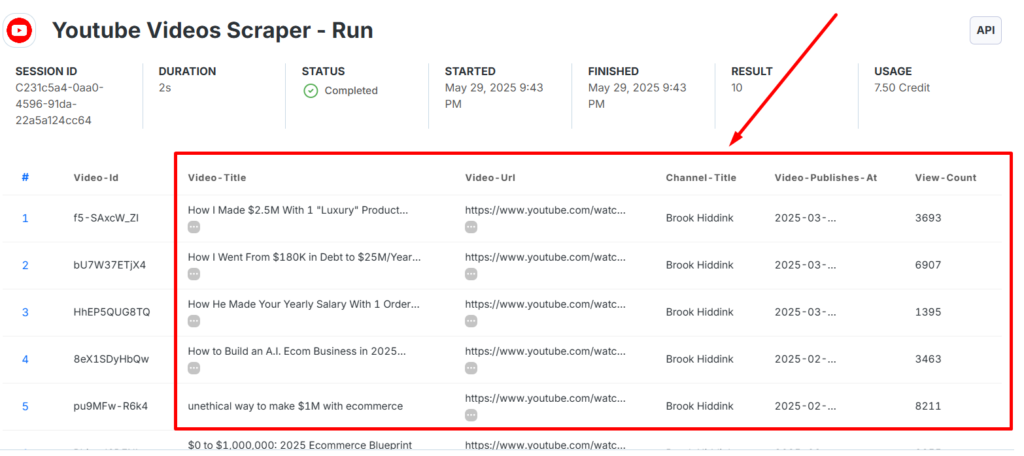Select video ID HhEP5QUG8TQ
The height and width of the screenshot is (456, 1024).
tap(112, 312)
